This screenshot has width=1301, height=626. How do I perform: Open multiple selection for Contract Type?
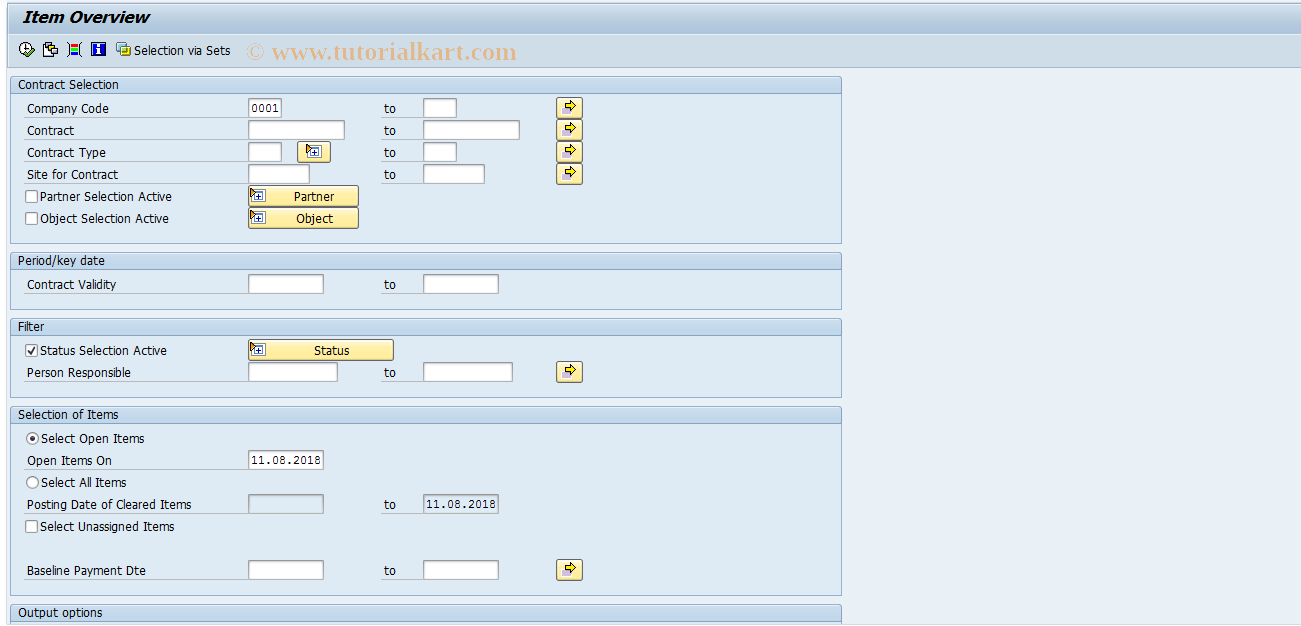point(569,151)
